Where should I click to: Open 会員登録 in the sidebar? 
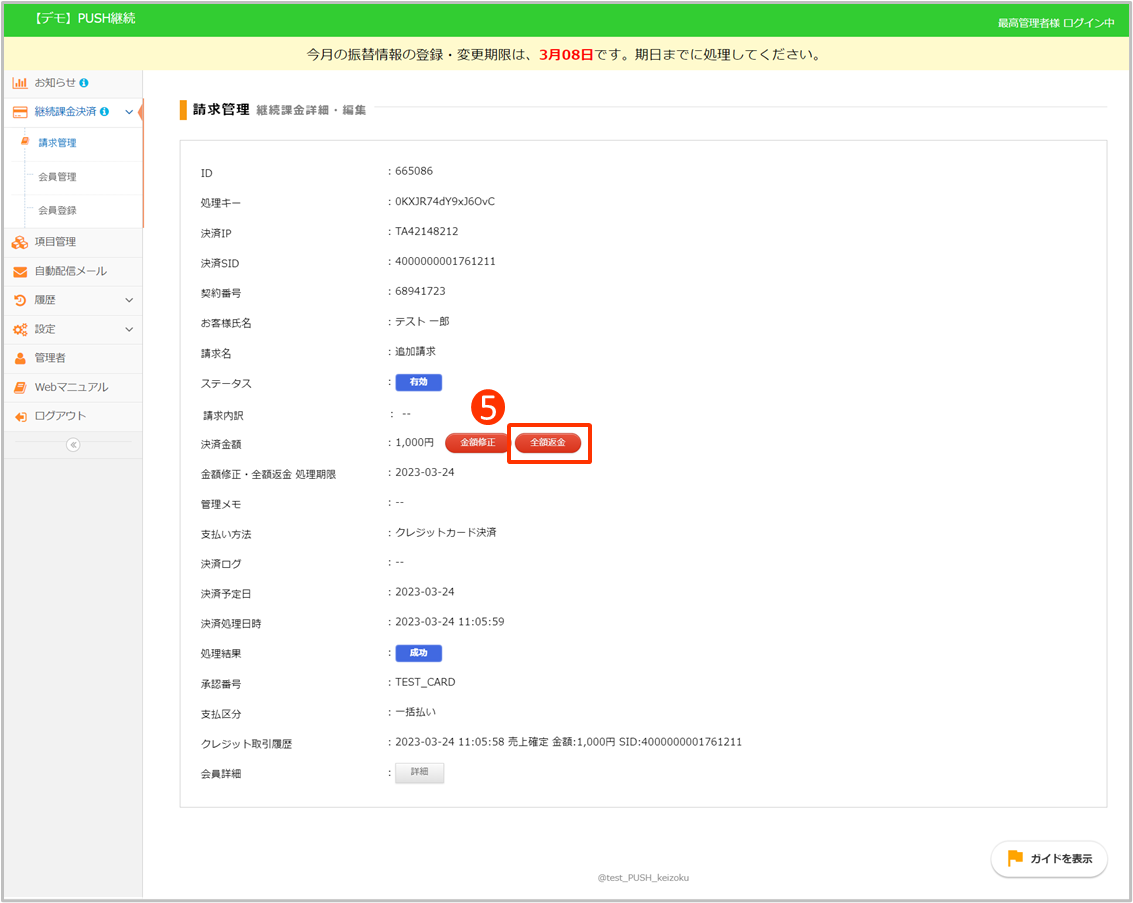pos(57,211)
